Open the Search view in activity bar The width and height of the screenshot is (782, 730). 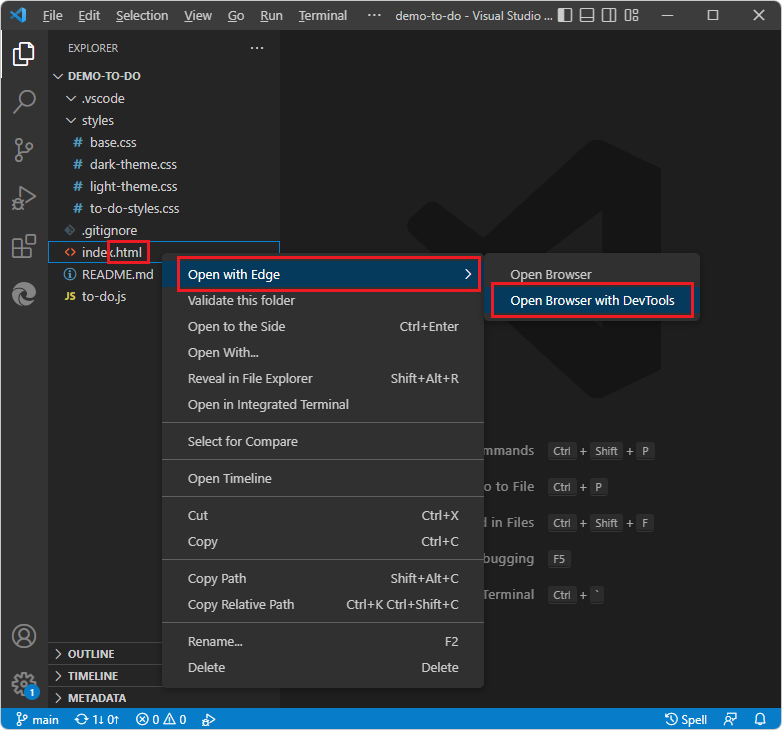[23, 102]
